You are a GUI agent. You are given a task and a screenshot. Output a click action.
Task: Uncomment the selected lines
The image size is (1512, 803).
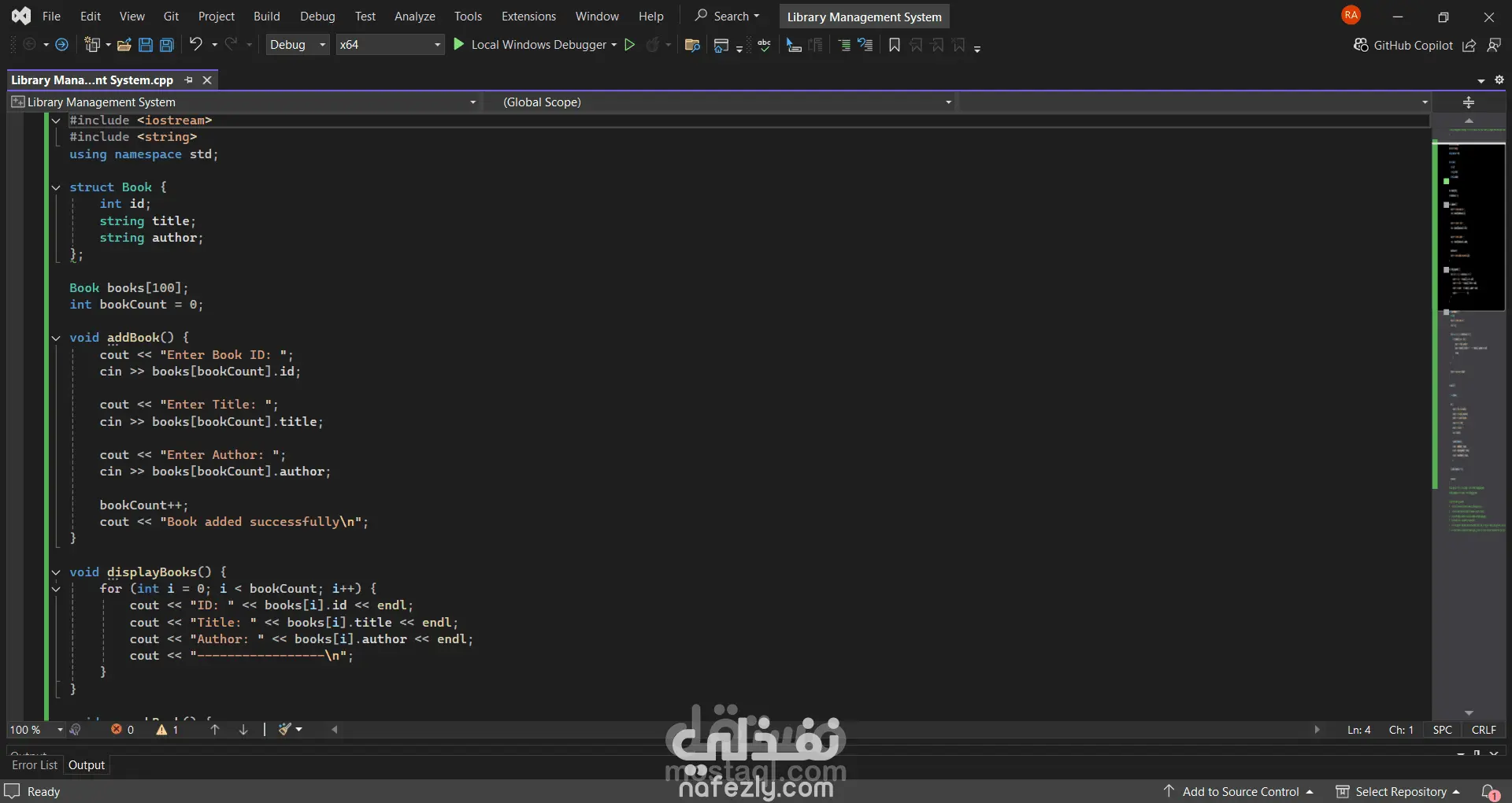point(865,45)
